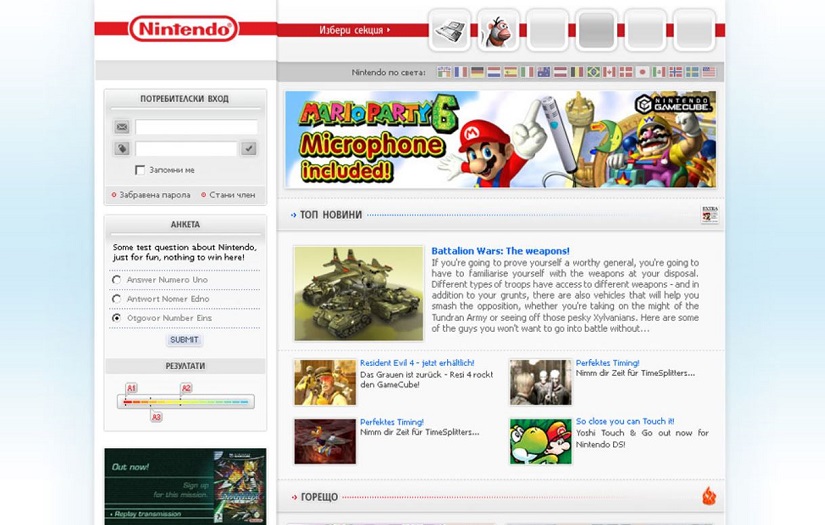Click the РЕЗУЛТАТИ heading
The height and width of the screenshot is (525, 825).
(x=185, y=366)
